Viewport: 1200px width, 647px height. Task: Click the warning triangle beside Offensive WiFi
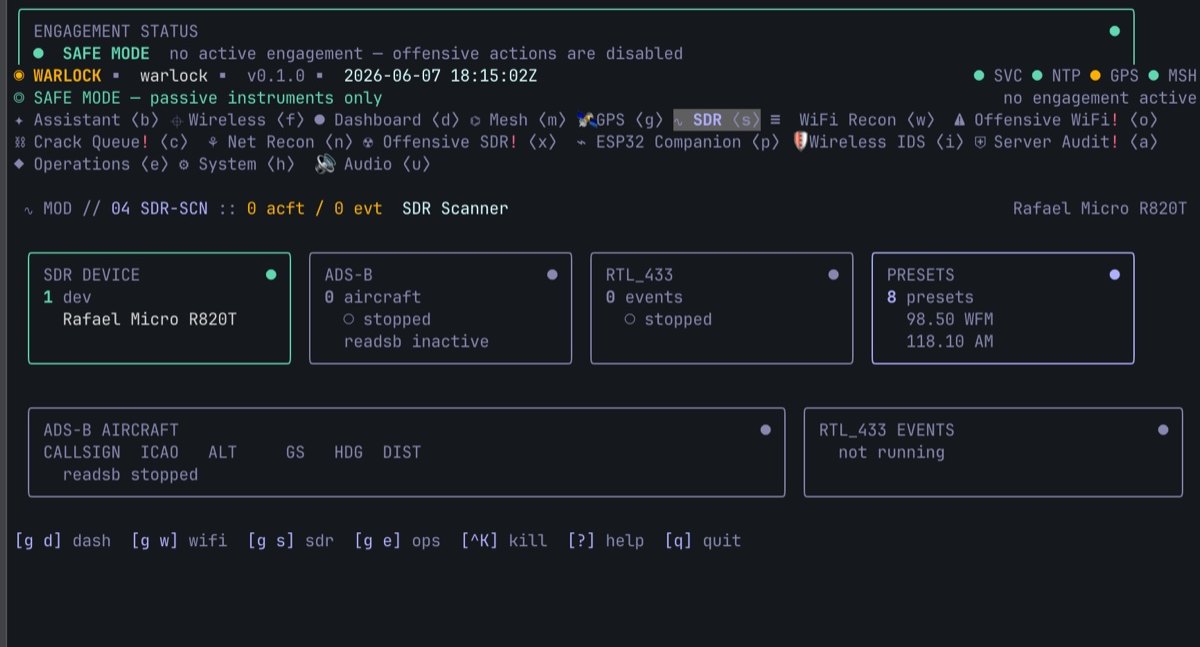pyautogui.click(x=959, y=120)
